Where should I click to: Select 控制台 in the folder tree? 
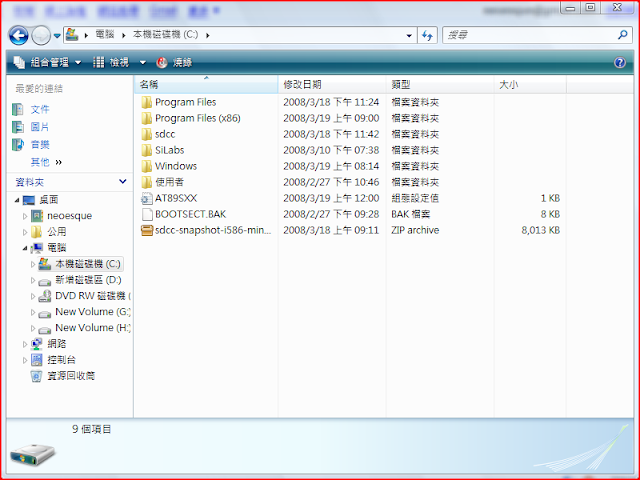pyautogui.click(x=61, y=360)
